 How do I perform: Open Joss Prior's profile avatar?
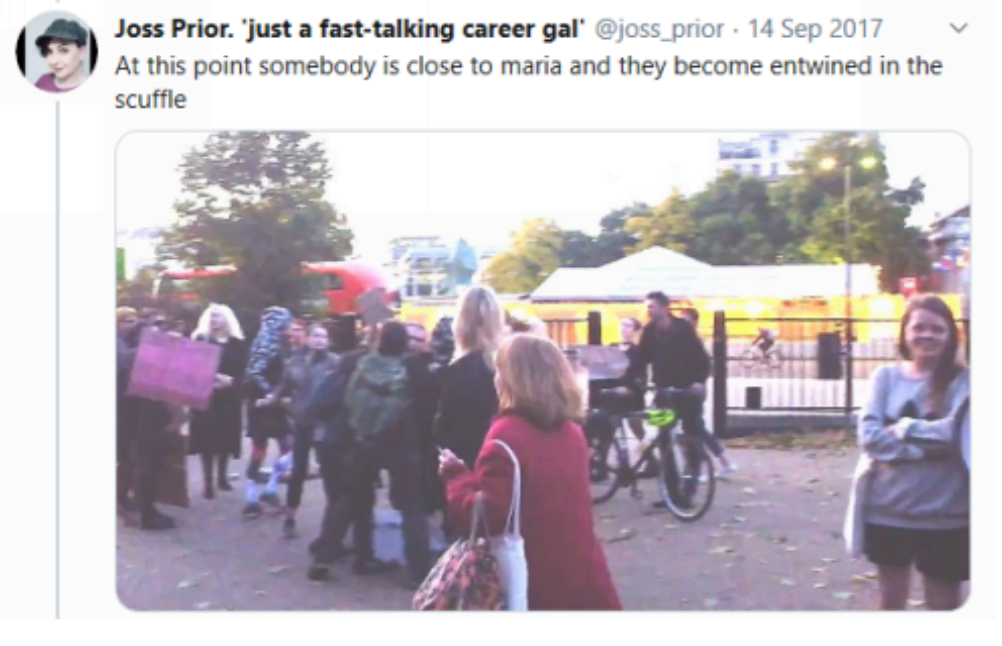[x=58, y=52]
